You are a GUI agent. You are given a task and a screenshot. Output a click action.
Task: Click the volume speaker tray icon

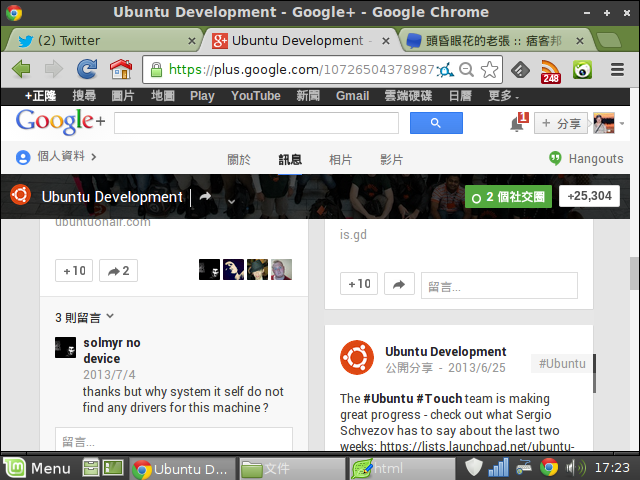pos(575,468)
